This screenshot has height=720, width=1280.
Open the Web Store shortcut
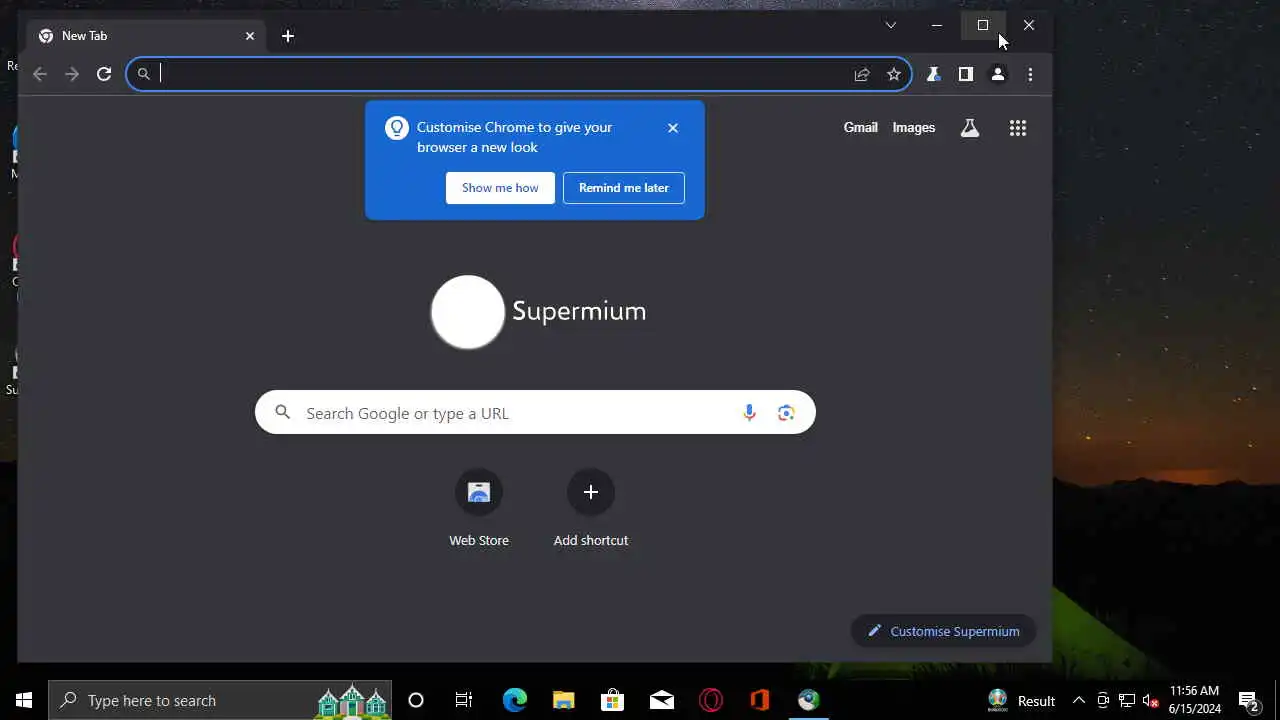(479, 509)
